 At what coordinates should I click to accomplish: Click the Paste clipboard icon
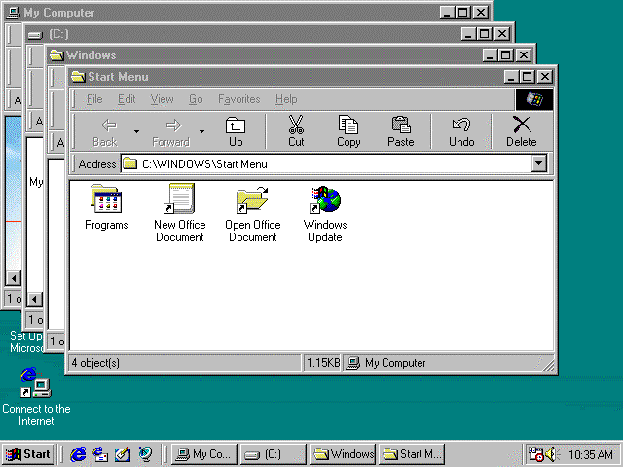click(401, 131)
